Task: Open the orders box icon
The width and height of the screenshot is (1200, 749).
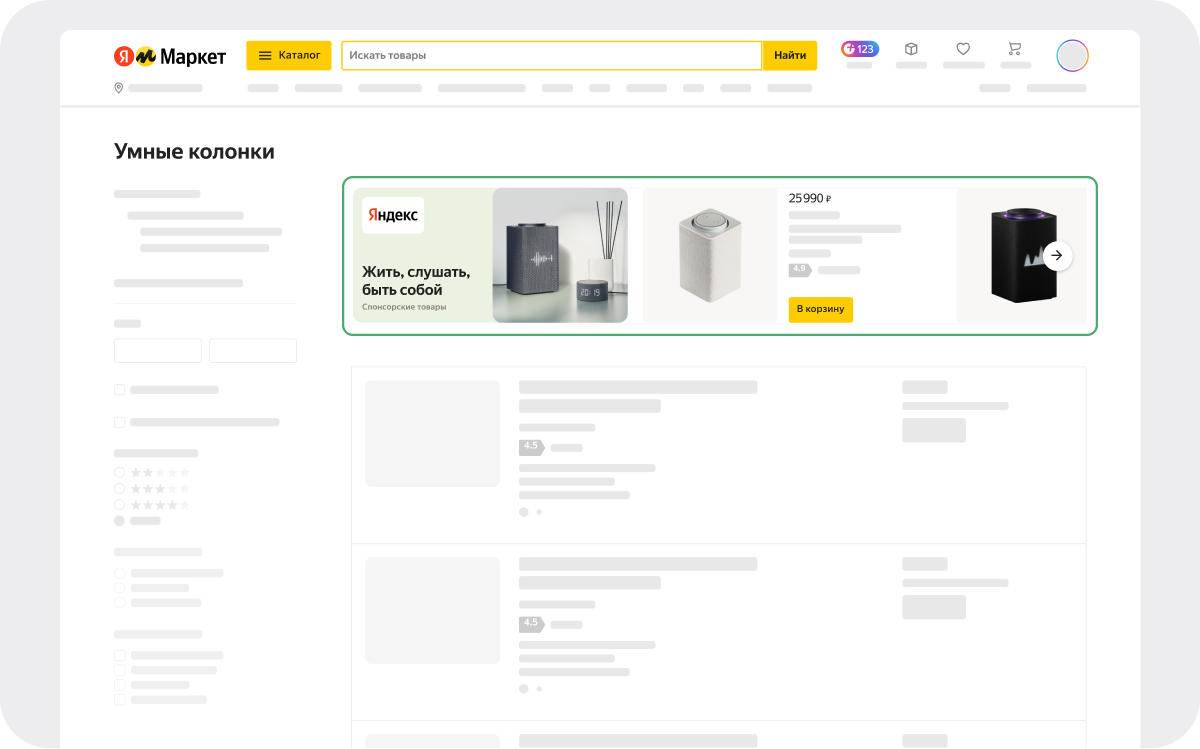Action: click(911, 49)
